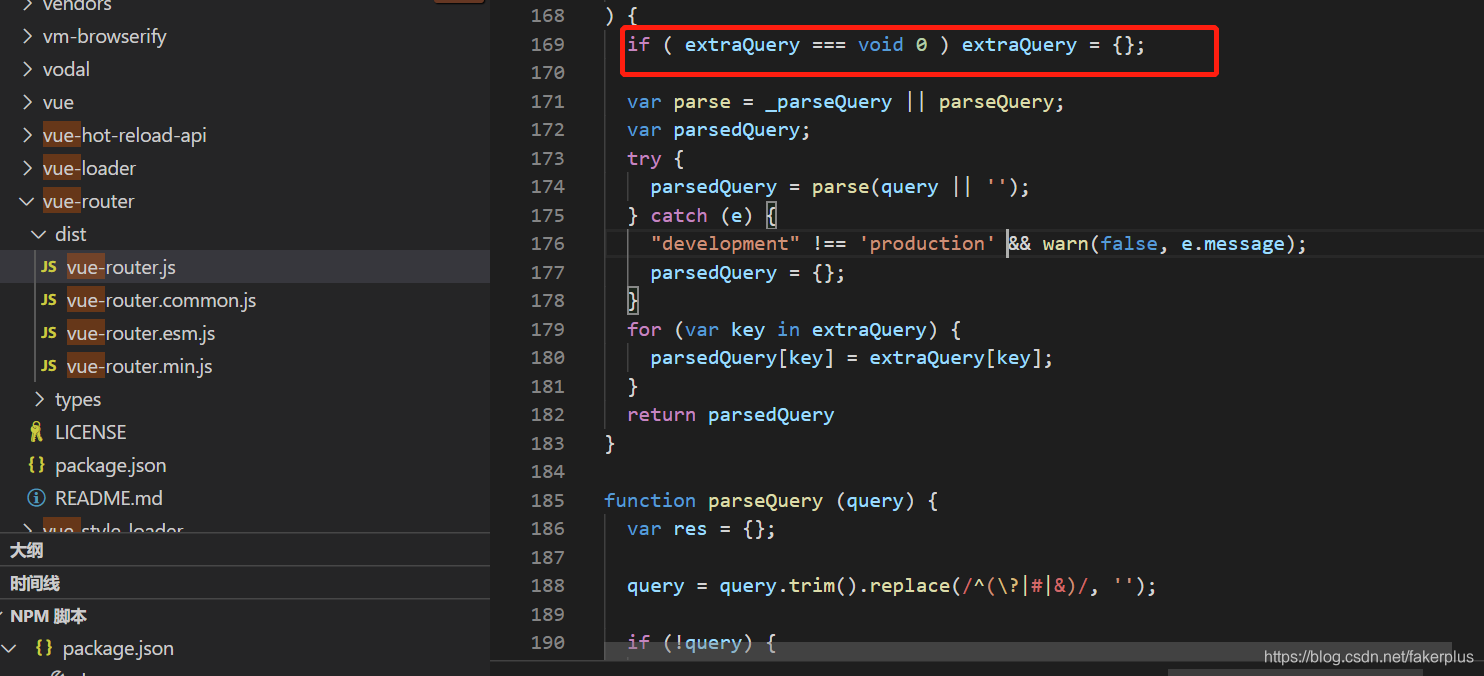The image size is (1484, 676).
Task: Click the LICENSE key icon
Action: tap(36, 433)
